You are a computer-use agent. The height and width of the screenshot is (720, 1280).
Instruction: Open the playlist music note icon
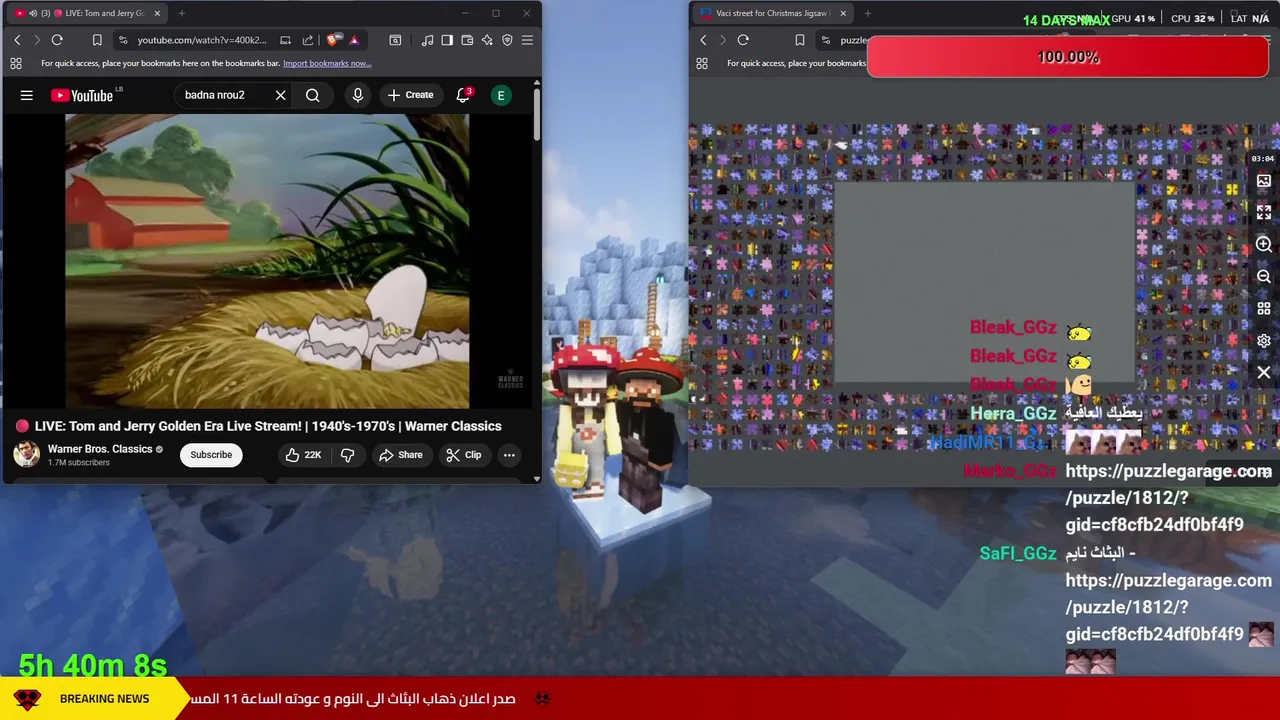pyautogui.click(x=427, y=40)
